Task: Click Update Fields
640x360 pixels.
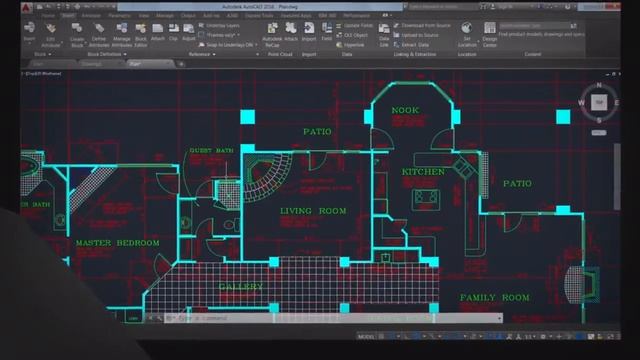Action: (354, 25)
